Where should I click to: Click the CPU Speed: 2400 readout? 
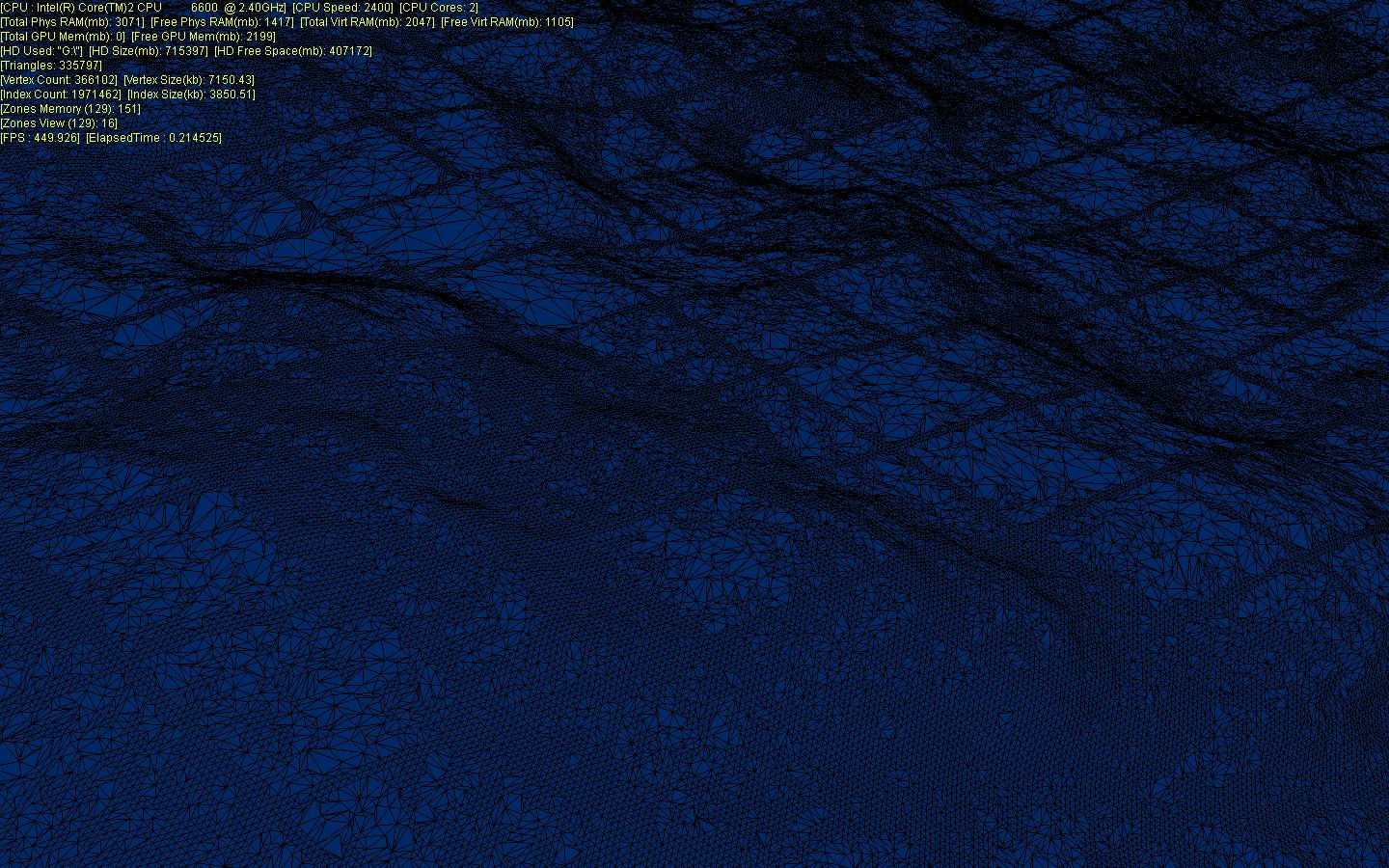[x=342, y=8]
